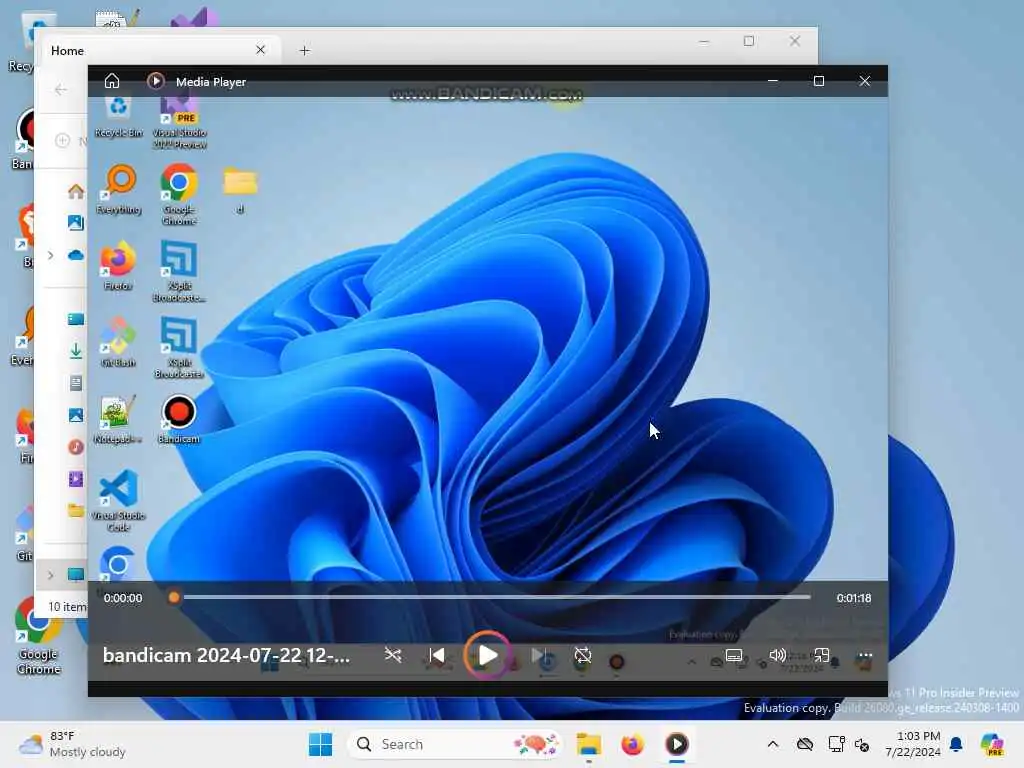Open Desktop folder in File Explorer sidebar

(76, 319)
